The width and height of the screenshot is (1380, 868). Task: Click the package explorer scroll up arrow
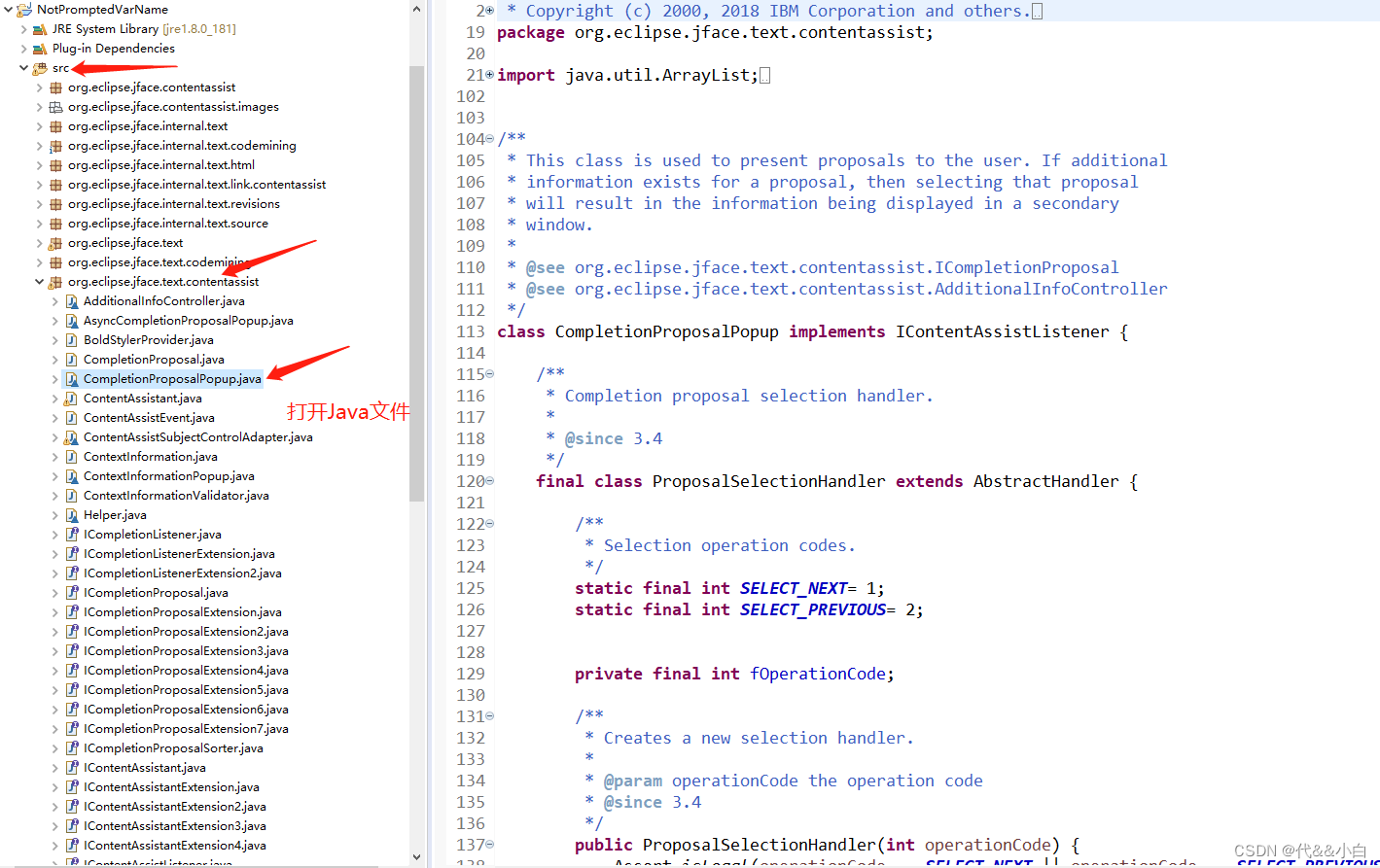tap(417, 9)
